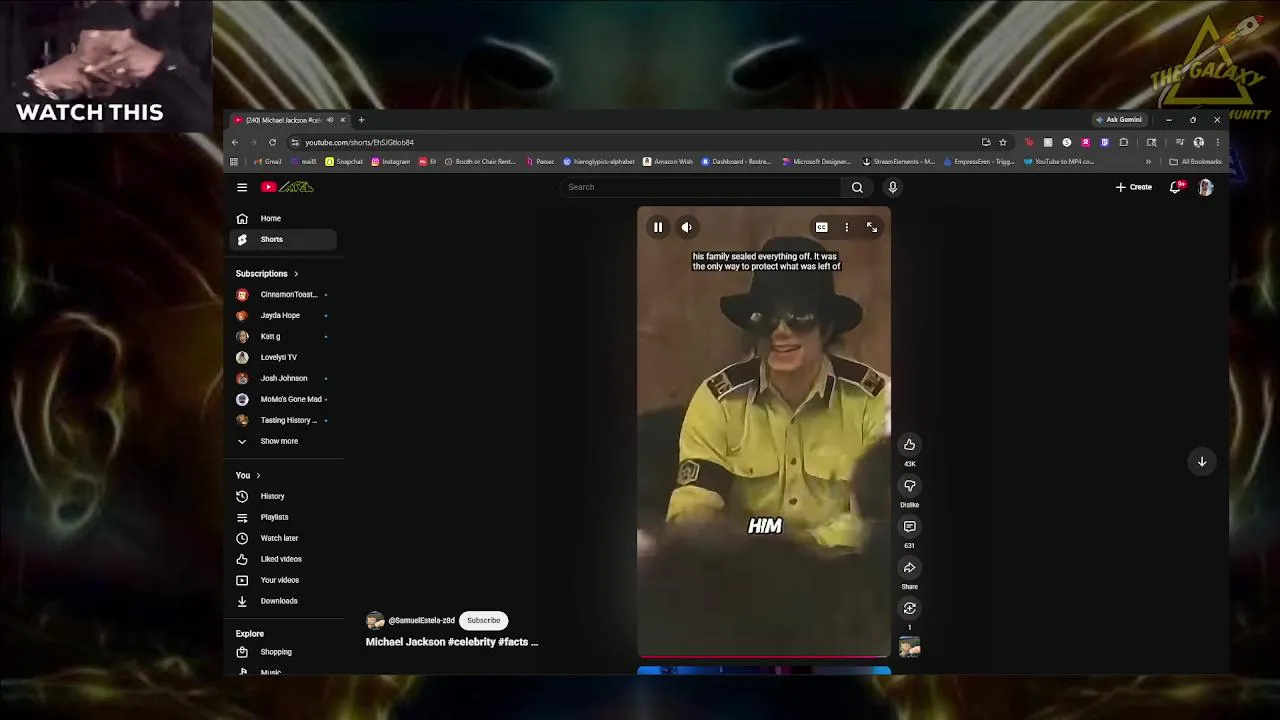The image size is (1280, 720).
Task: Click the YouTube logo
Action: pos(288,187)
